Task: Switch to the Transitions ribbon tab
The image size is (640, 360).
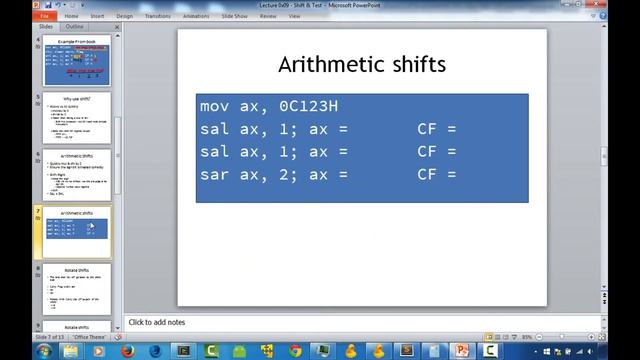Action: pyautogui.click(x=158, y=16)
